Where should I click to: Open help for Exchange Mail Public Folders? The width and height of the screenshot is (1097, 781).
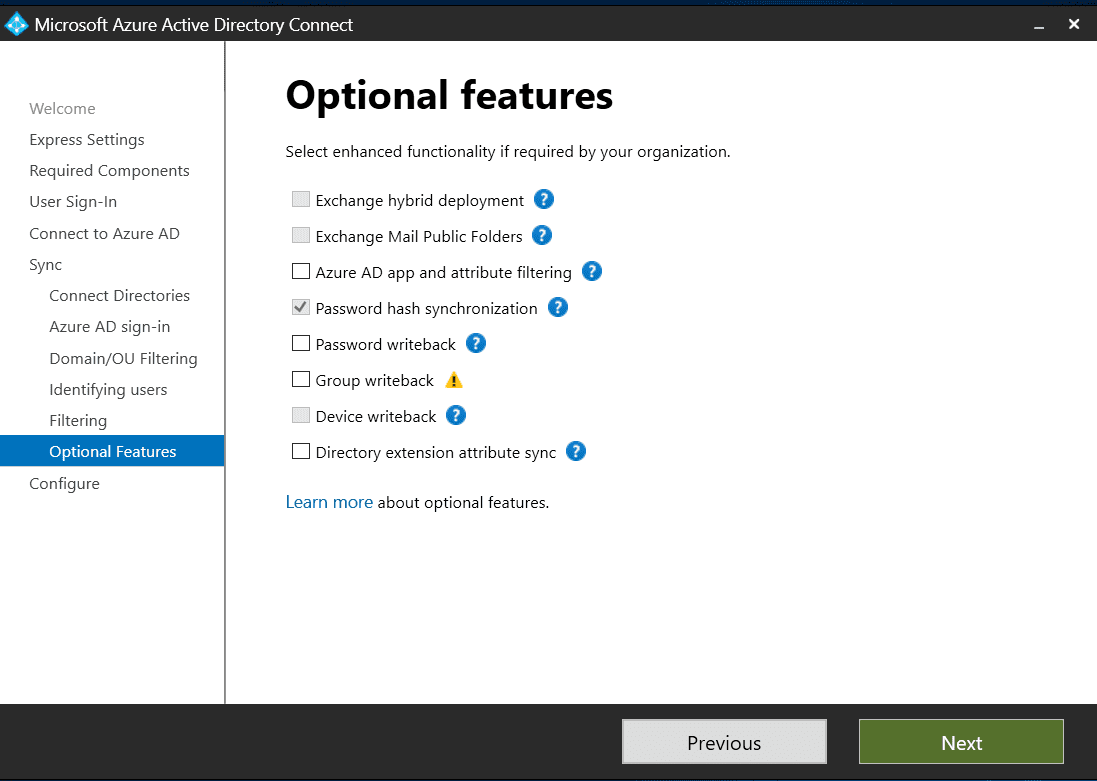pos(542,235)
